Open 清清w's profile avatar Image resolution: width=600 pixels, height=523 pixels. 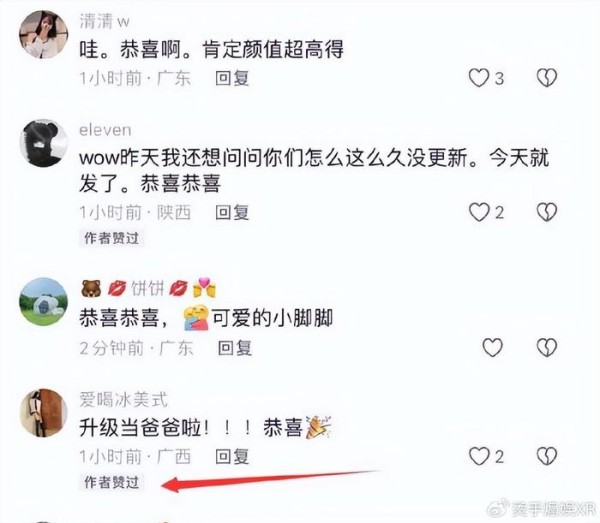tap(44, 35)
